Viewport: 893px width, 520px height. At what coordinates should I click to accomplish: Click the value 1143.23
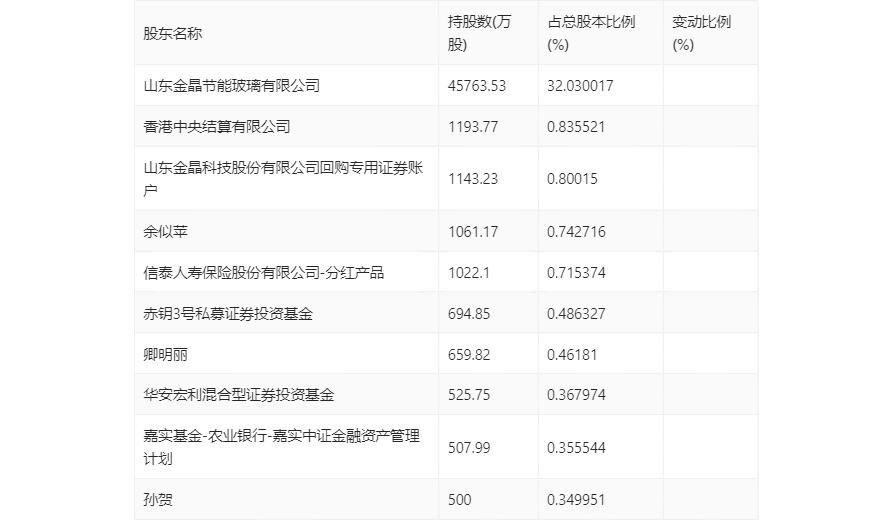point(473,179)
